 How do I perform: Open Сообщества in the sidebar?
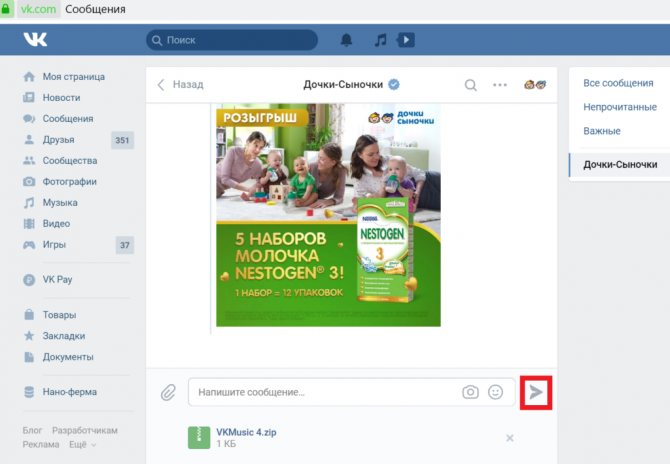click(x=70, y=161)
